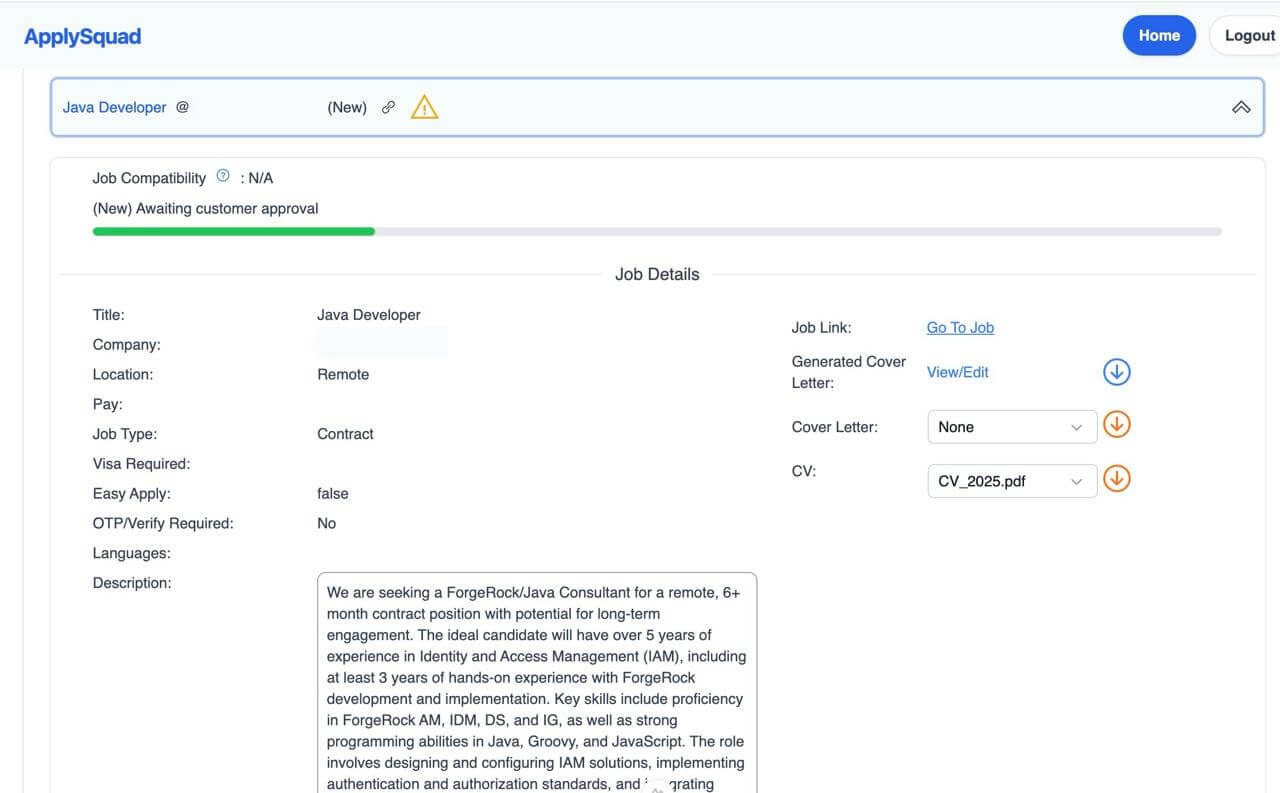Click the Logout button

(1248, 35)
